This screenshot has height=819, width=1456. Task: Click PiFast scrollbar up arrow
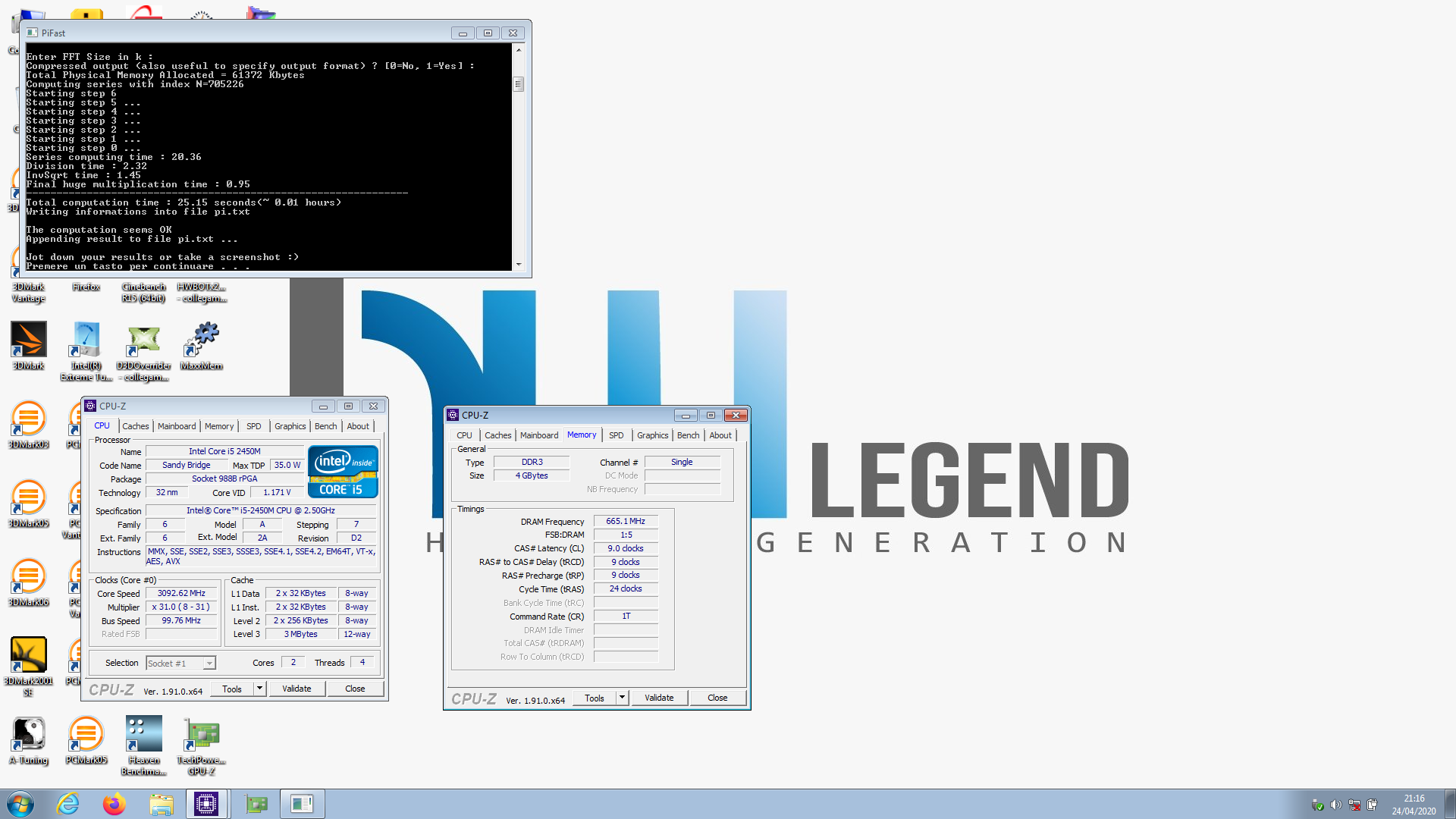[519, 50]
